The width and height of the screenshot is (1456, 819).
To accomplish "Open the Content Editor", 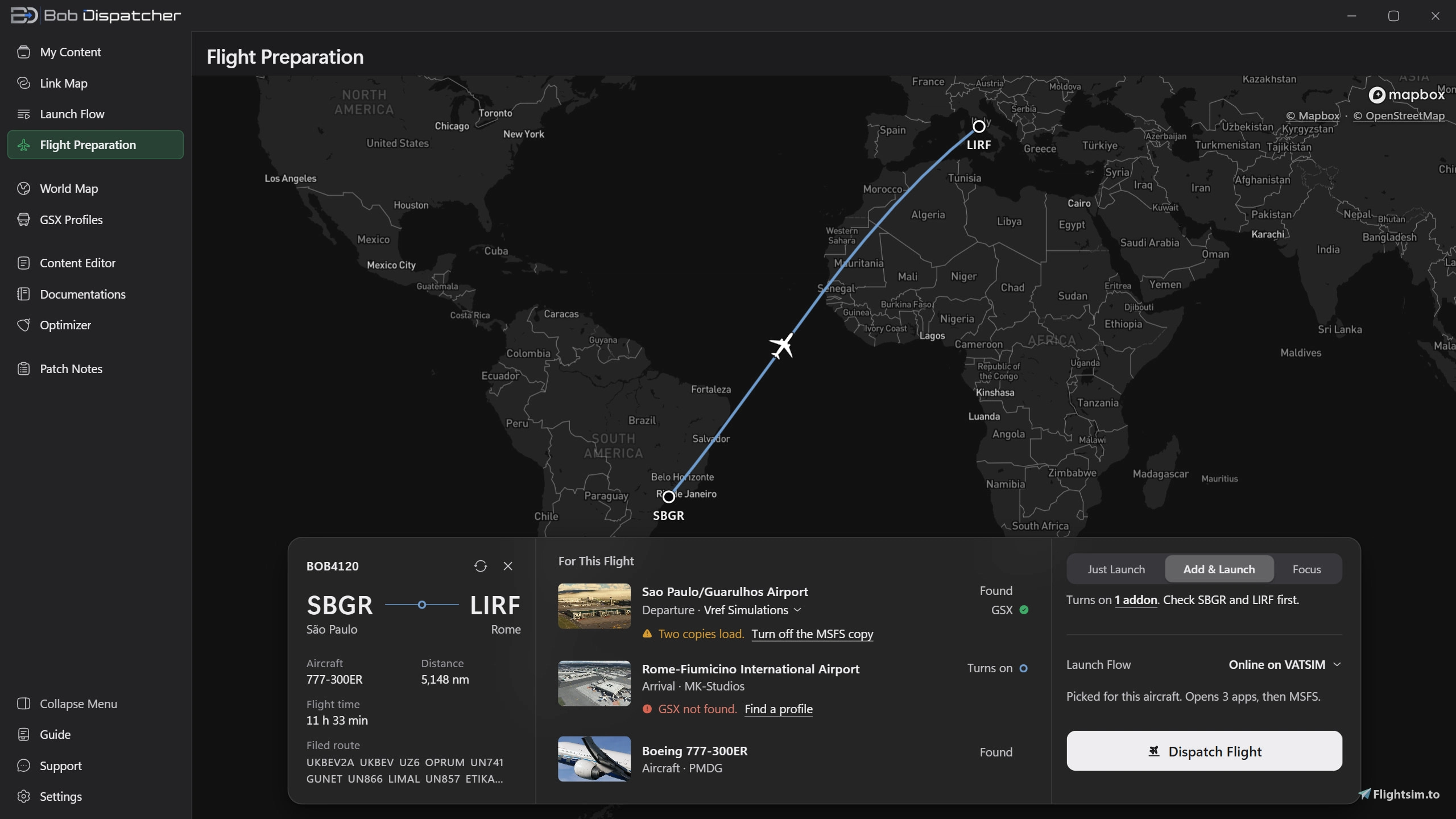I will (95, 263).
